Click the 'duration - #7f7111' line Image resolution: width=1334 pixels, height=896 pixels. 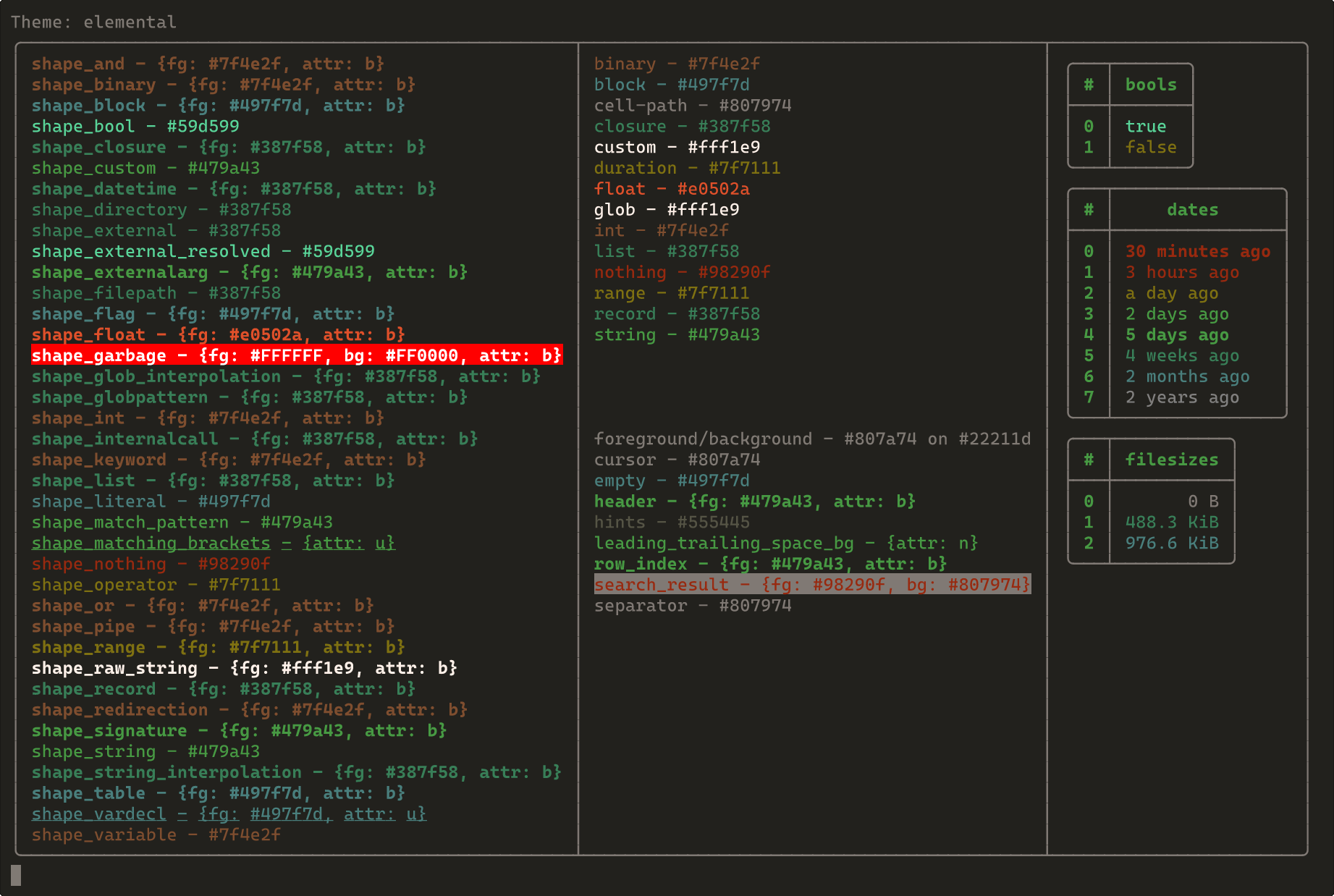click(x=688, y=169)
